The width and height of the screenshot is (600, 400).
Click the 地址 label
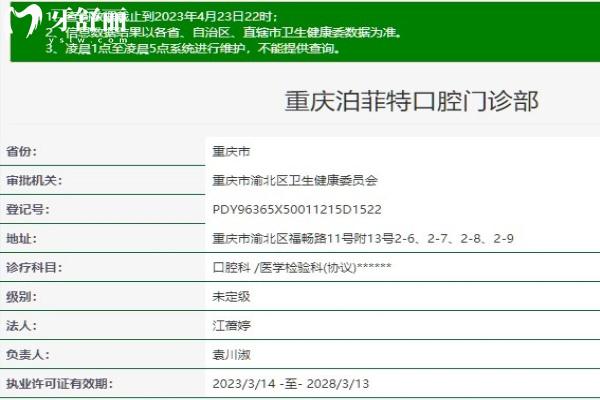click(x=21, y=238)
